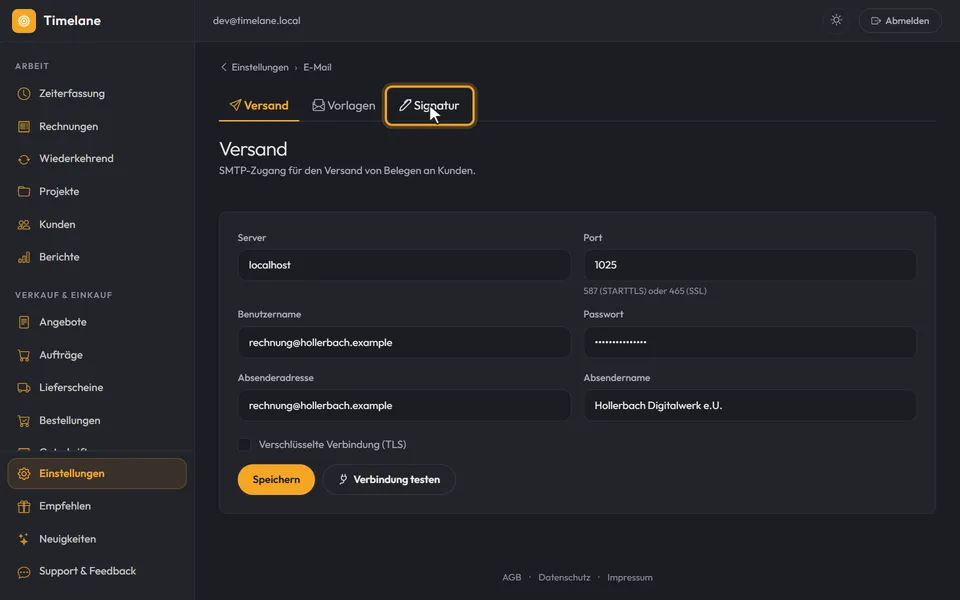Viewport: 960px width, 600px height.
Task: Click into the Passwort field
Action: point(750,342)
